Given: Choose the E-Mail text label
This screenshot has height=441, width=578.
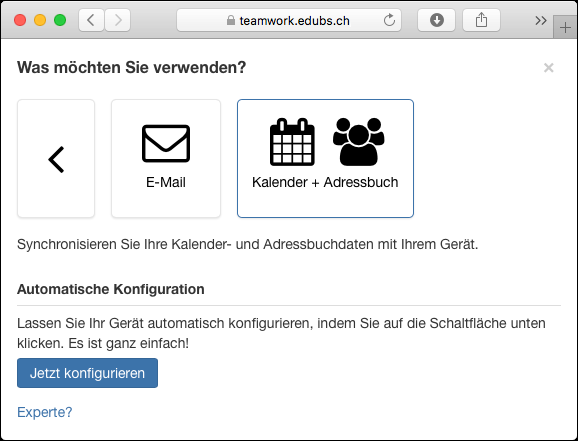Looking at the screenshot, I should [x=166, y=182].
